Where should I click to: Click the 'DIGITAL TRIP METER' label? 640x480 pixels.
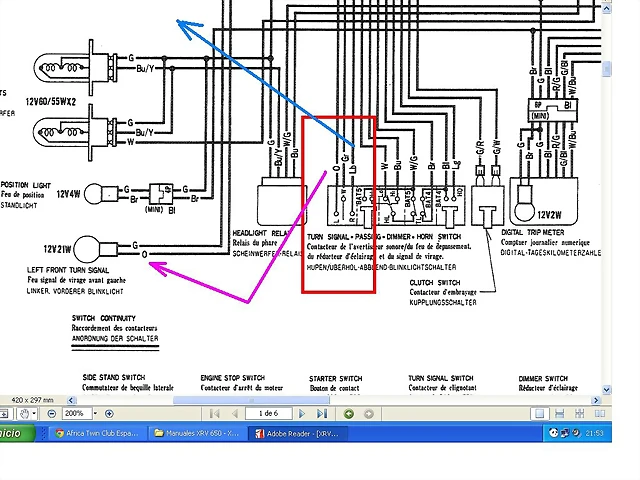[533, 232]
